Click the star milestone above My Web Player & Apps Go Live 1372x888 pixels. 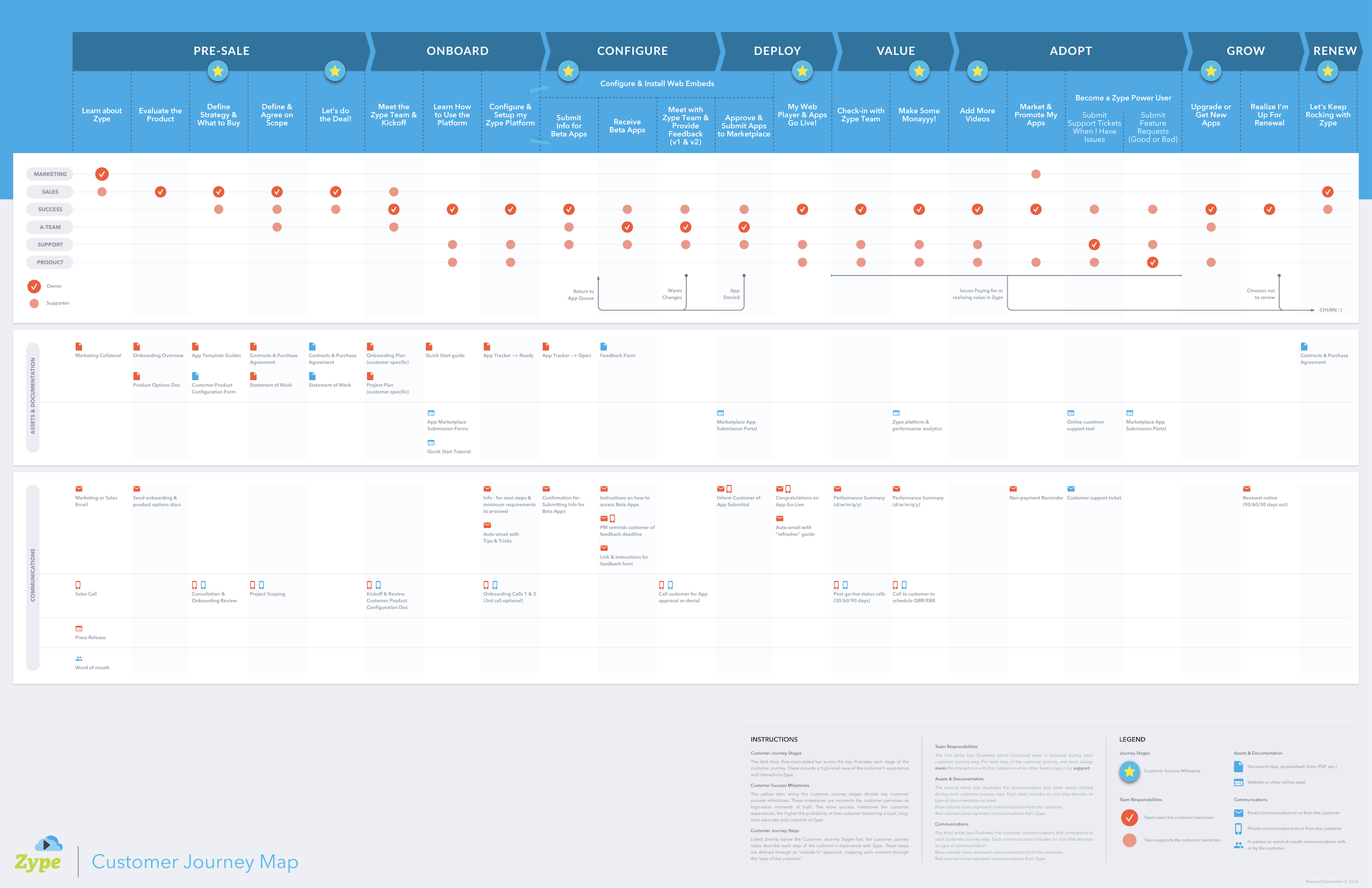(x=802, y=71)
